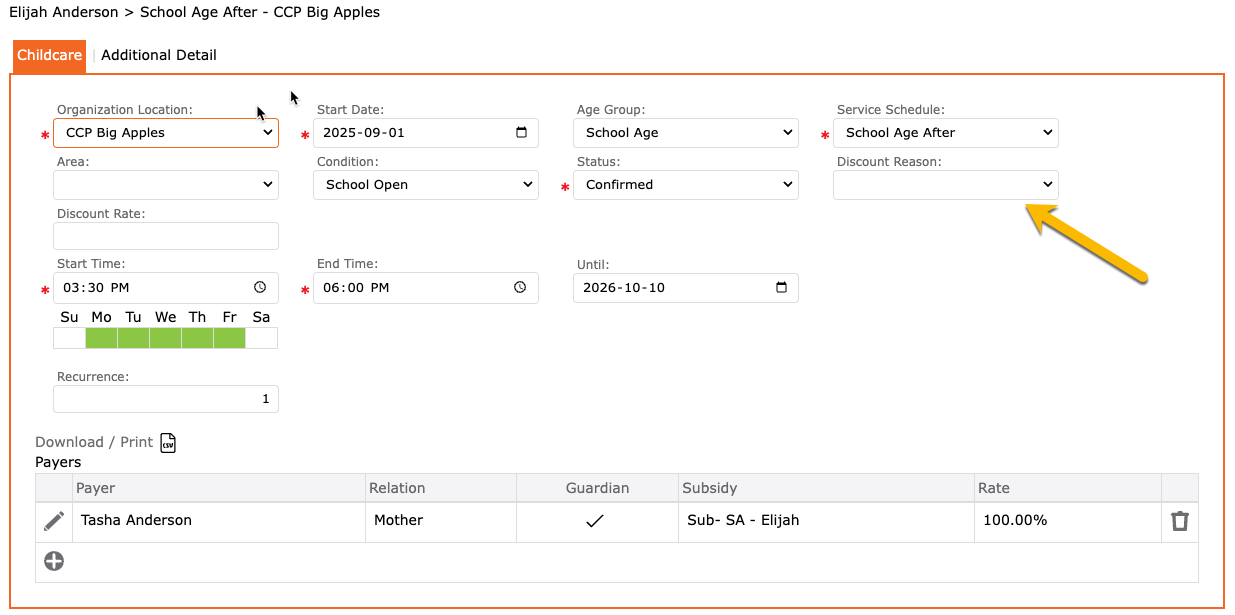Click Elijah Anderson in the breadcrumb

click(65, 13)
